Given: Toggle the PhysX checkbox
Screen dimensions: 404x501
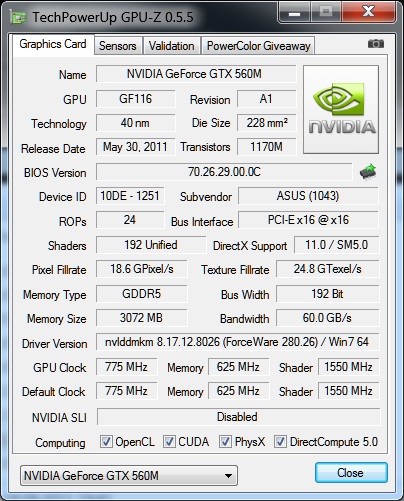Looking at the screenshot, I should pos(225,442).
